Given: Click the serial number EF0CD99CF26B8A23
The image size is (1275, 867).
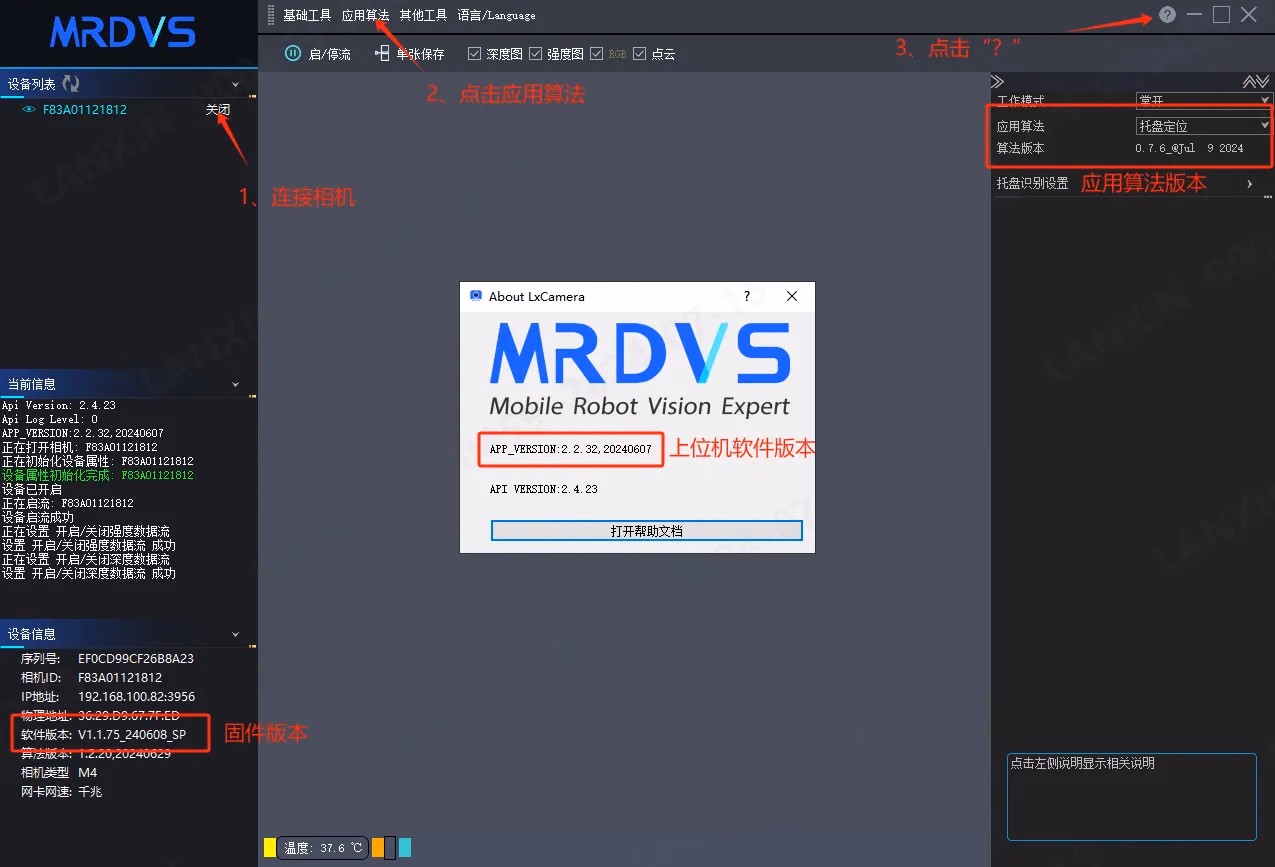Looking at the screenshot, I should point(136,659).
